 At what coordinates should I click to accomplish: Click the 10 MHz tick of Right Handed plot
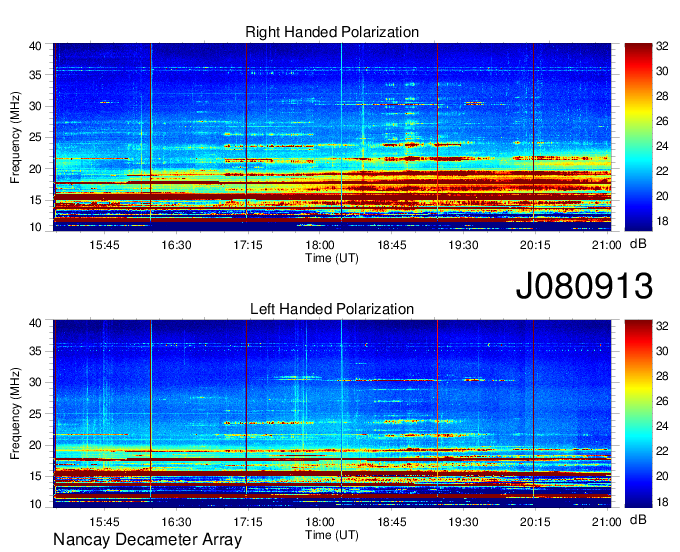[x=35, y=227]
